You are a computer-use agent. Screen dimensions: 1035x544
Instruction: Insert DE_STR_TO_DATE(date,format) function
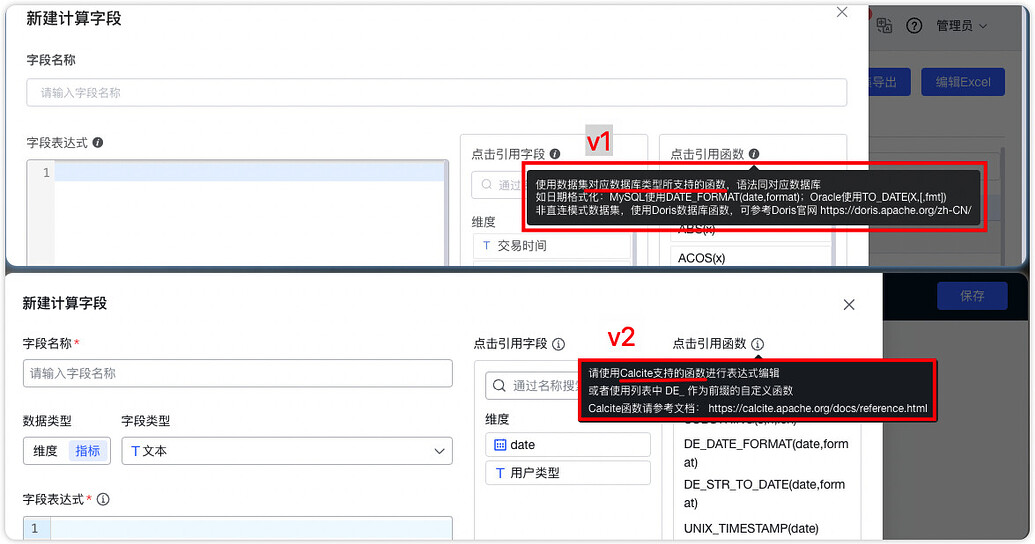(x=764, y=493)
